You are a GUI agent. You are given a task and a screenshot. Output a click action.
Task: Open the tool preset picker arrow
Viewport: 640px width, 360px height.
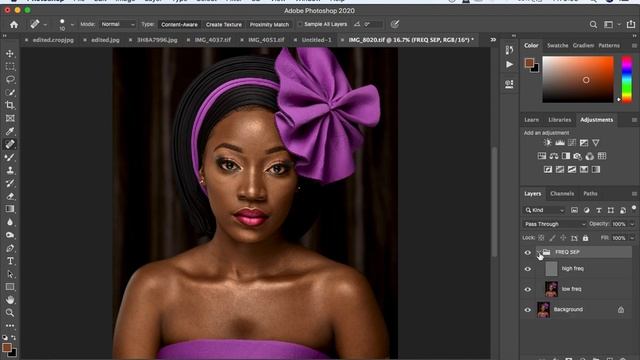[x=45, y=25]
